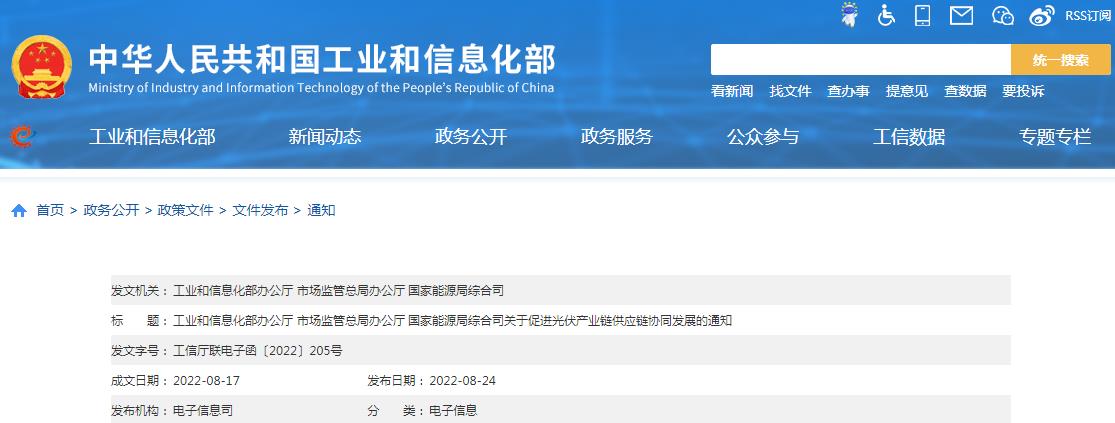The image size is (1115, 423).
Task: Open the 工信数据 nav menu
Action: coord(909,136)
